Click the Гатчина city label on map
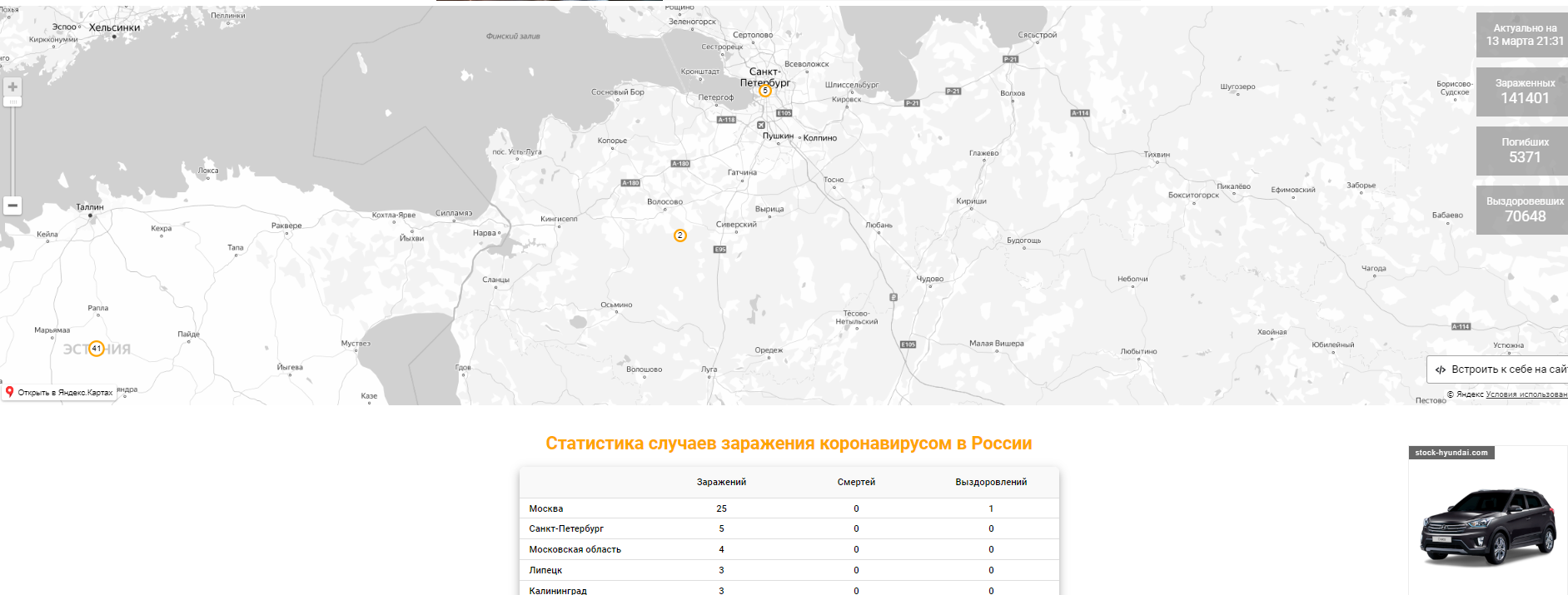Image resolution: width=1568 pixels, height=595 pixels. [x=742, y=172]
